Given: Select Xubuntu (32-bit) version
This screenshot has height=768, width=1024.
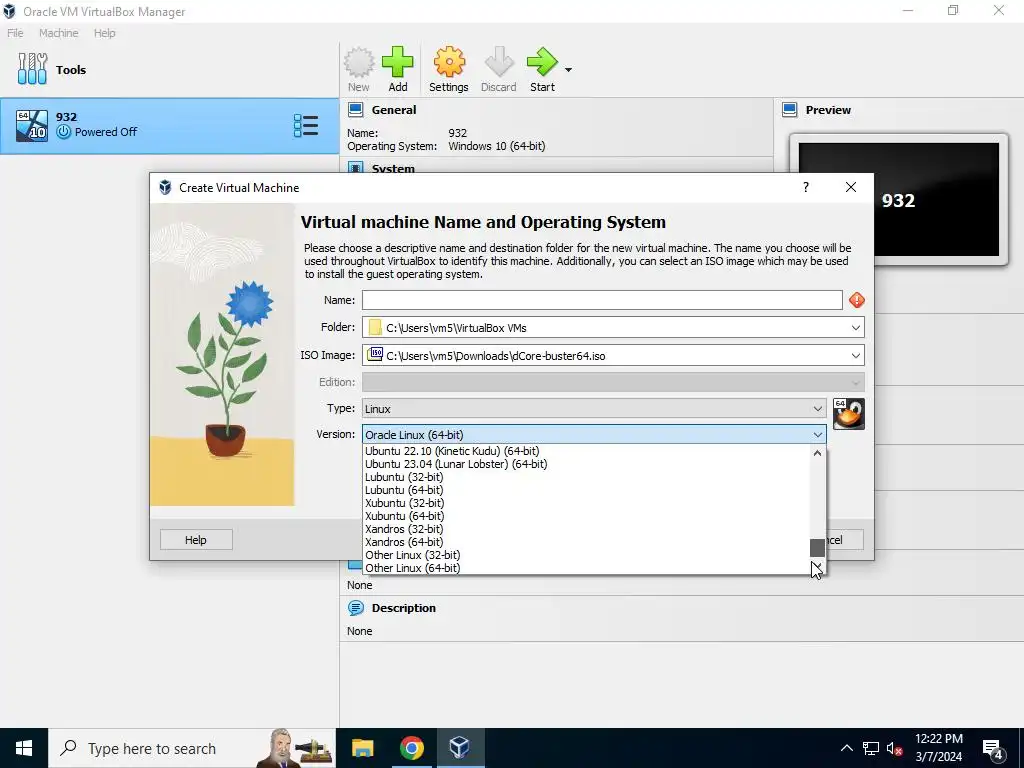Looking at the screenshot, I should pos(404,503).
